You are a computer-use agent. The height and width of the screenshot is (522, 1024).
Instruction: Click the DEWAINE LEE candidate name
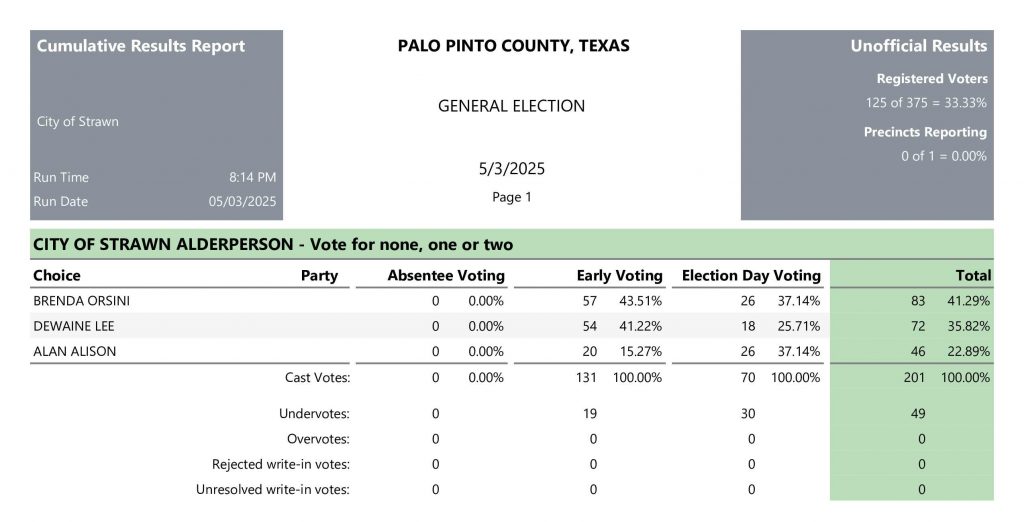point(74,326)
